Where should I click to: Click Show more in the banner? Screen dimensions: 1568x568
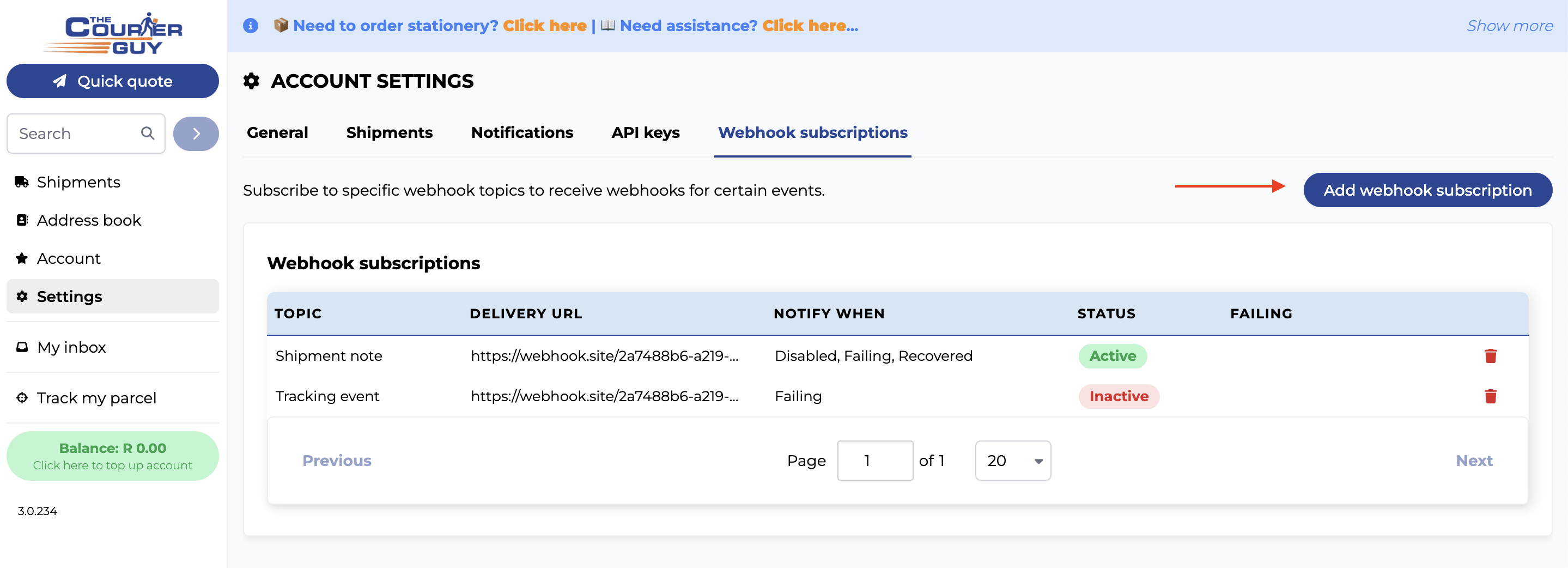1510,26
